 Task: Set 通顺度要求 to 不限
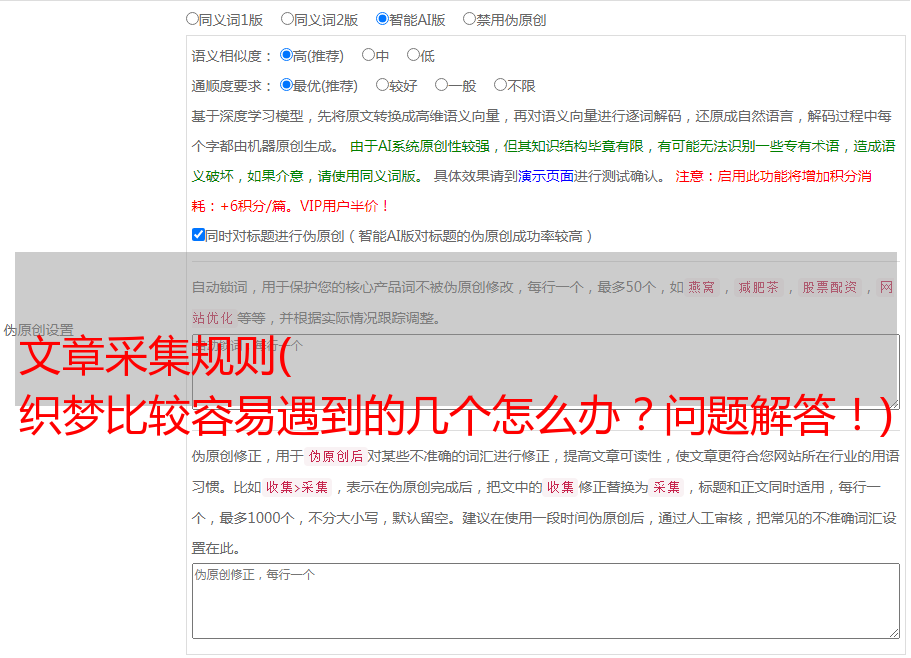(500, 85)
